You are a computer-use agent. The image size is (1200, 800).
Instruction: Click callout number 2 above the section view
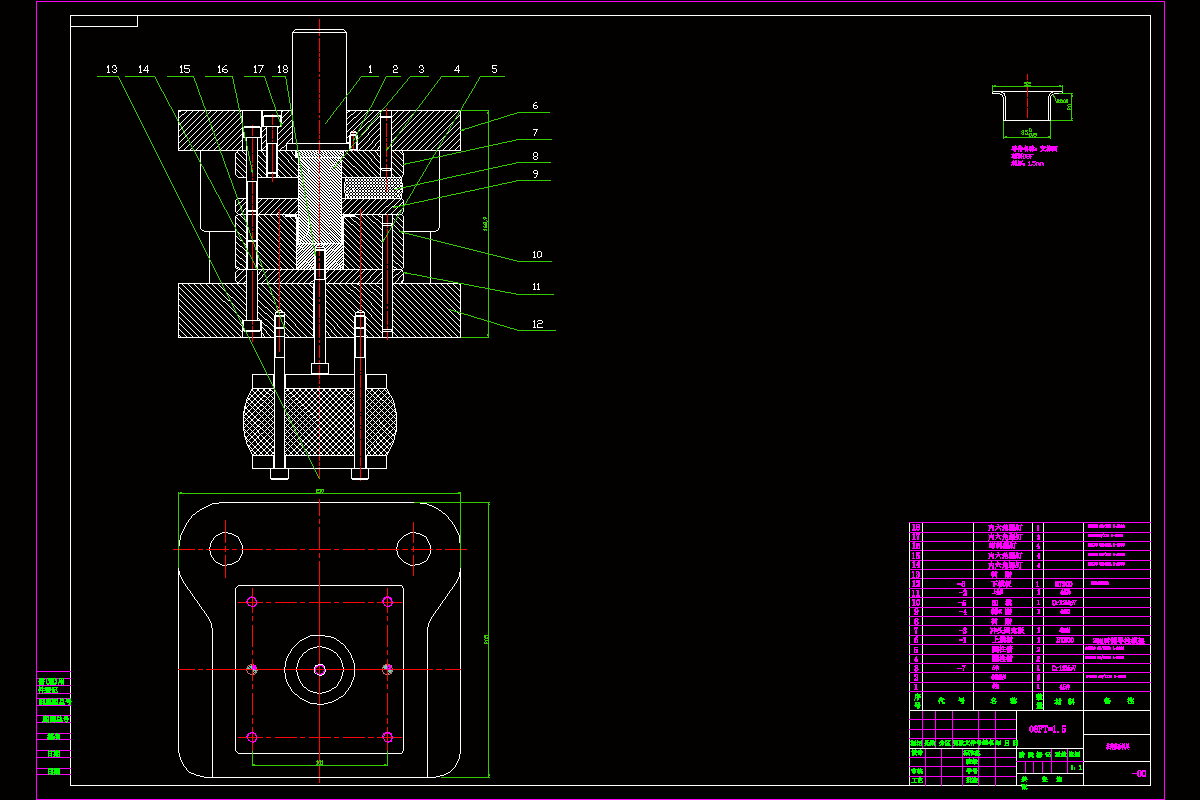395,70
